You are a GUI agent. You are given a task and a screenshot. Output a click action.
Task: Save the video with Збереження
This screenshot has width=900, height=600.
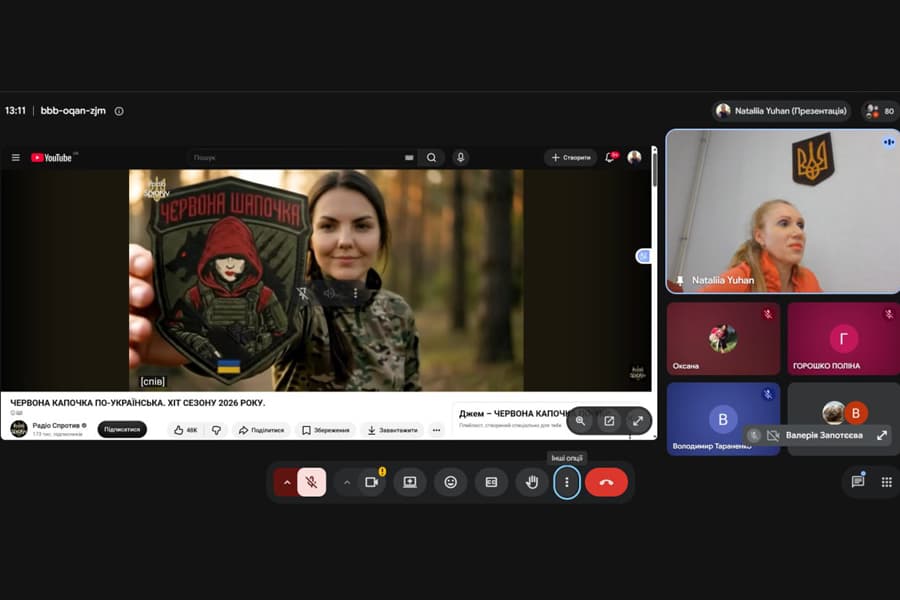tap(325, 430)
